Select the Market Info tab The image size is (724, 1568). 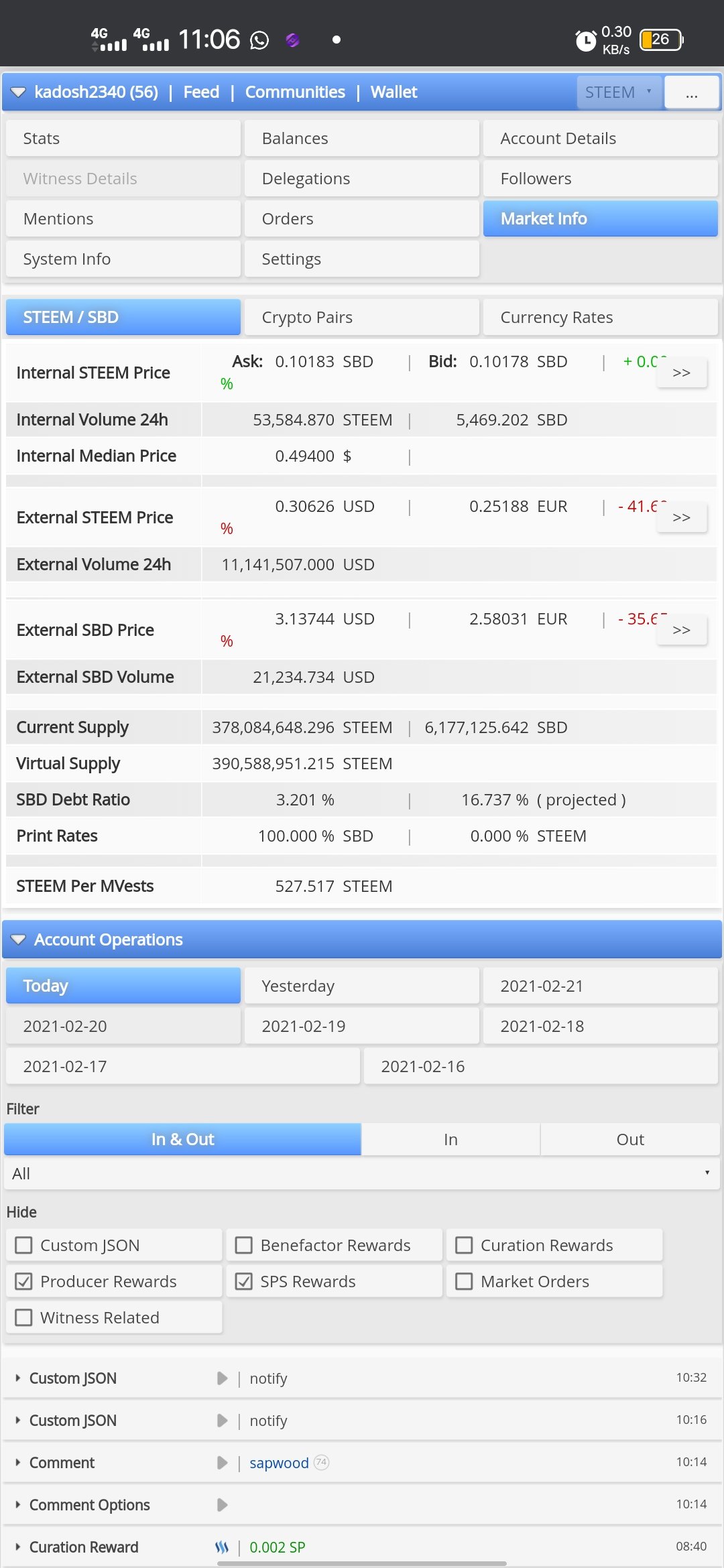pos(601,219)
